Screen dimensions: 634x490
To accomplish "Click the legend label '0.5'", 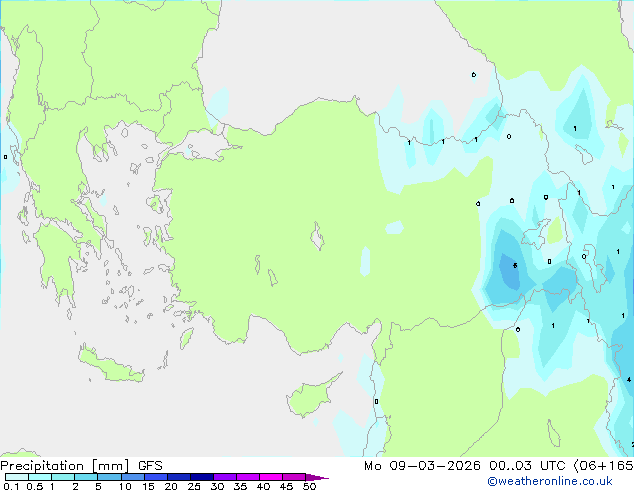I will 35,486.
